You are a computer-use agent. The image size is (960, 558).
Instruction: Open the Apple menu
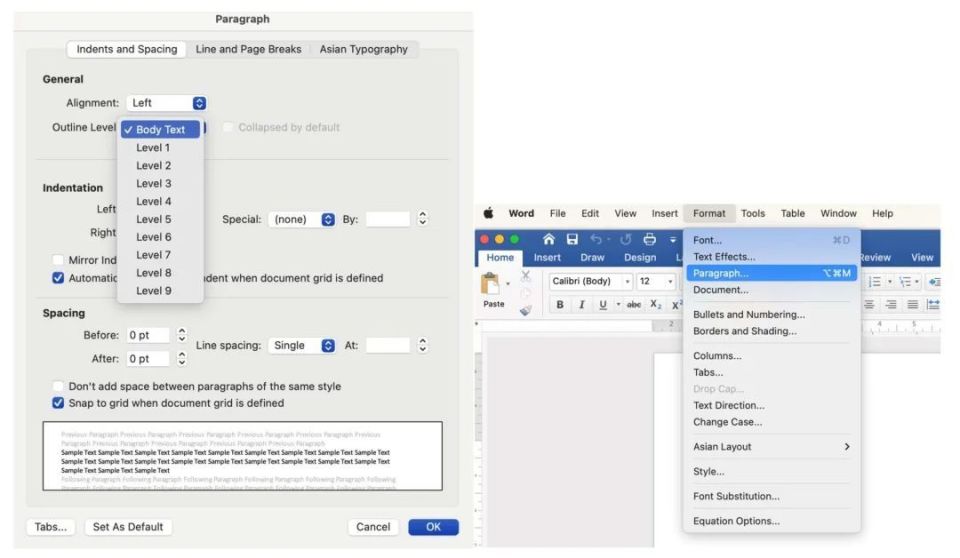[488, 213]
